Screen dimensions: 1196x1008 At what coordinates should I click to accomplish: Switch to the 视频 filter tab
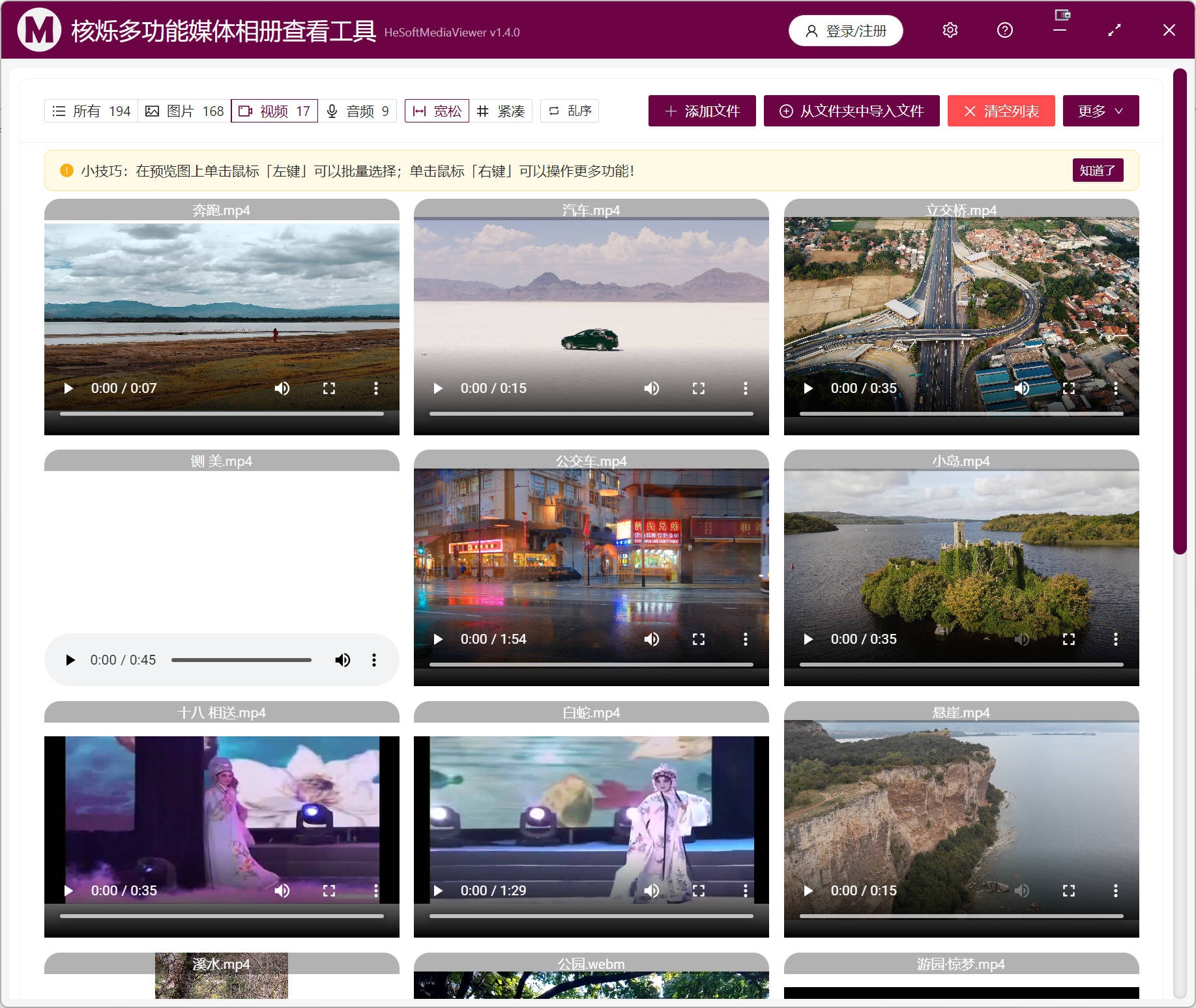click(x=274, y=111)
